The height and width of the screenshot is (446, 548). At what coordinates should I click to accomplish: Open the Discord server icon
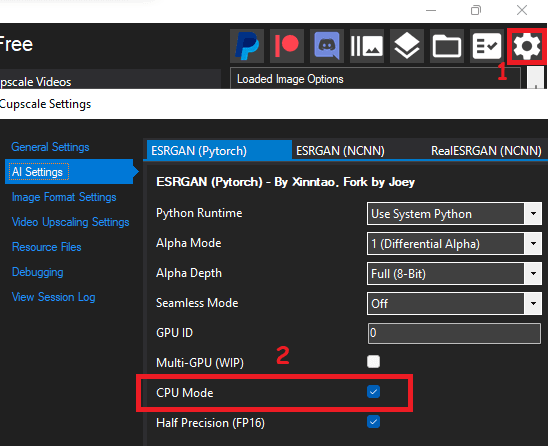click(x=327, y=46)
